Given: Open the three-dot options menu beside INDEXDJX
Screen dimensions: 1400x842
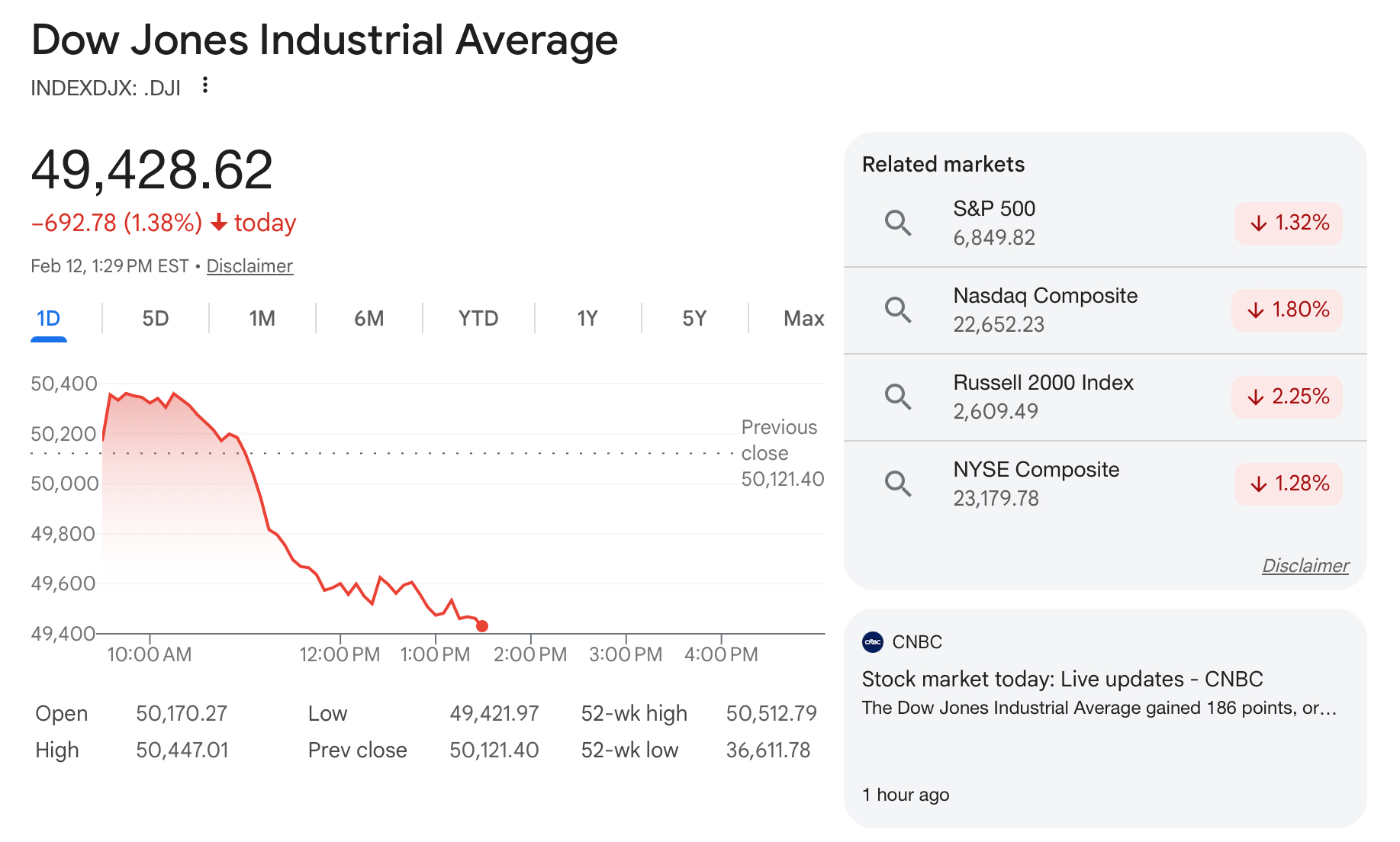Looking at the screenshot, I should (204, 85).
